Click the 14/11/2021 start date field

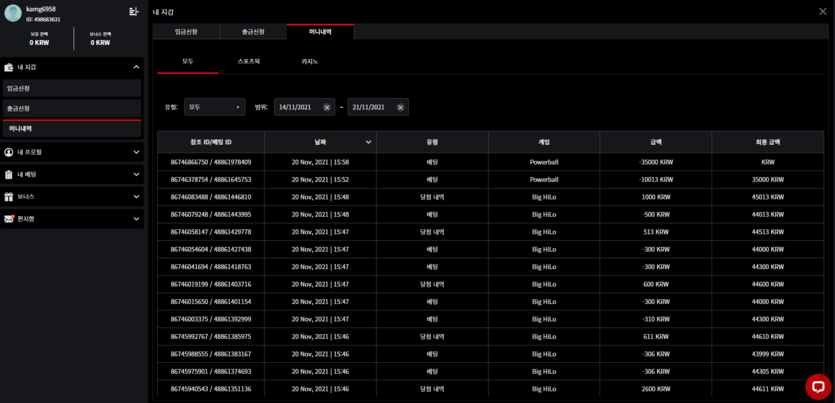tap(304, 107)
